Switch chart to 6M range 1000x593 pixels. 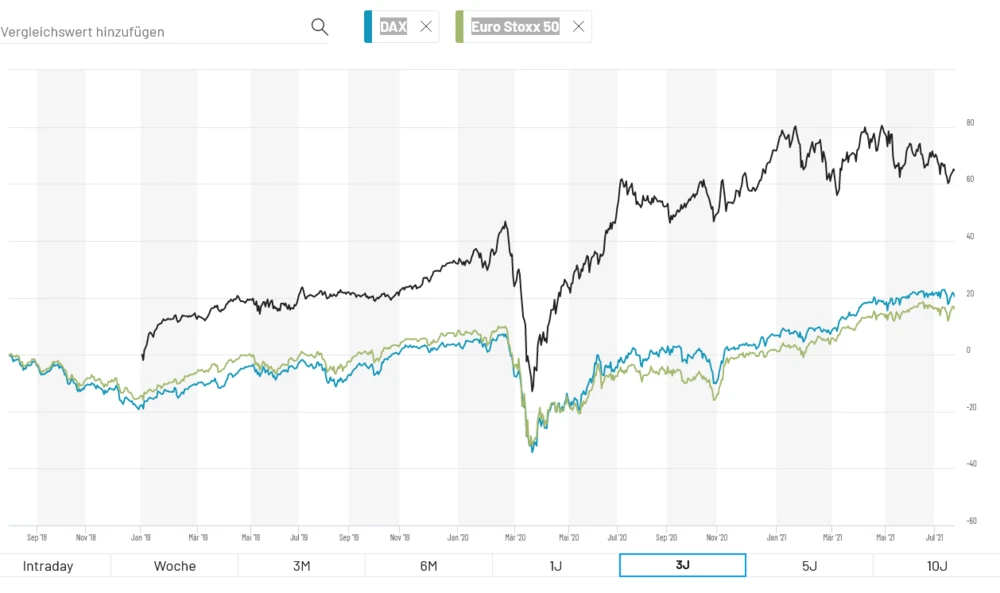[429, 566]
